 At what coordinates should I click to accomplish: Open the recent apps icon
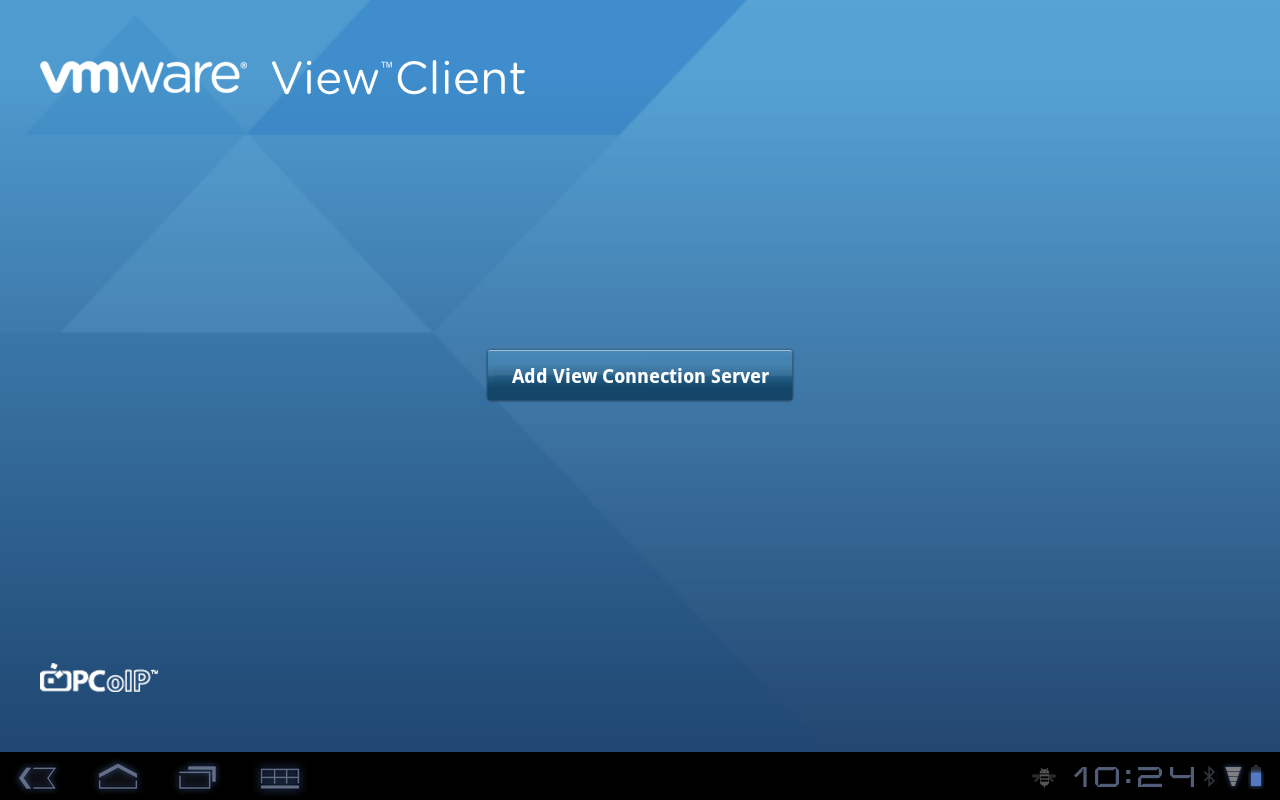[x=197, y=777]
